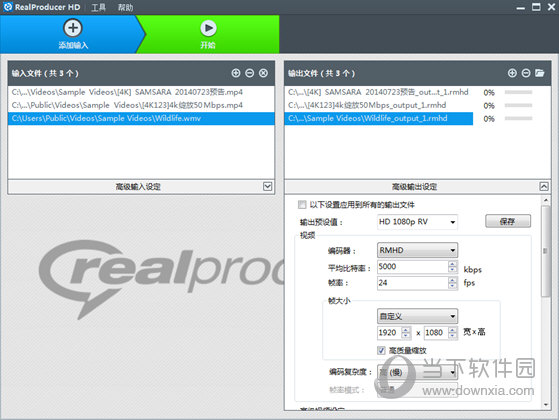Click the frame rate 24 field
The image size is (559, 420).
click(x=412, y=283)
